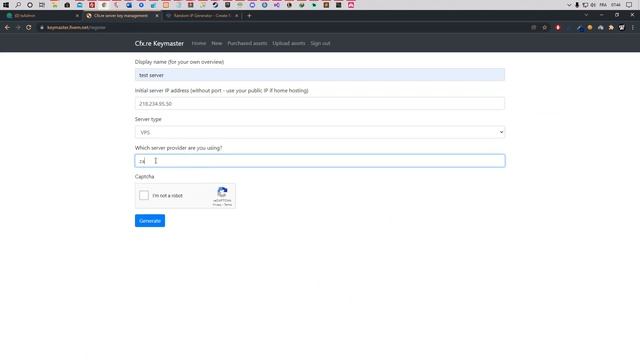Expand the Server type dropdown

320,132
